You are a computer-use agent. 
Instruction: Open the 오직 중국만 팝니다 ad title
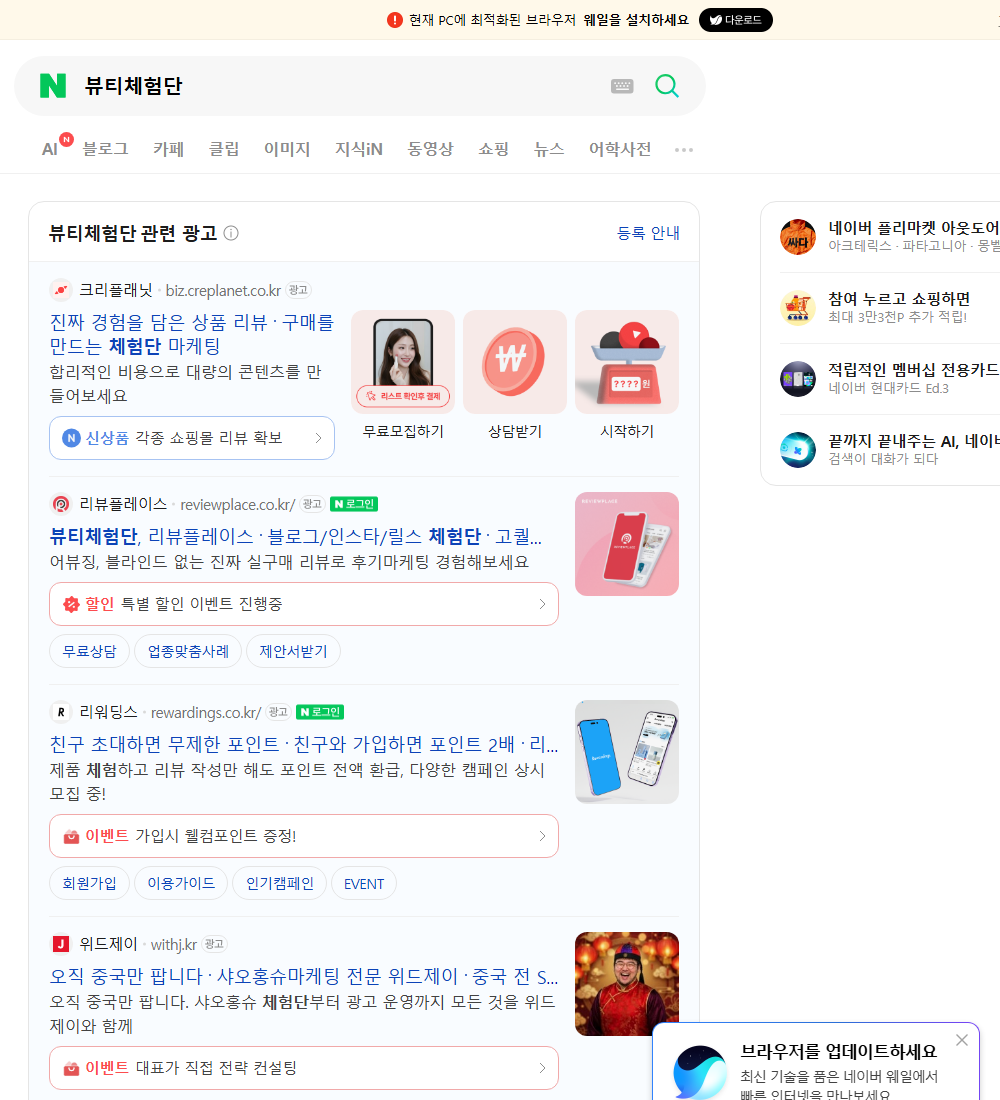[304, 976]
